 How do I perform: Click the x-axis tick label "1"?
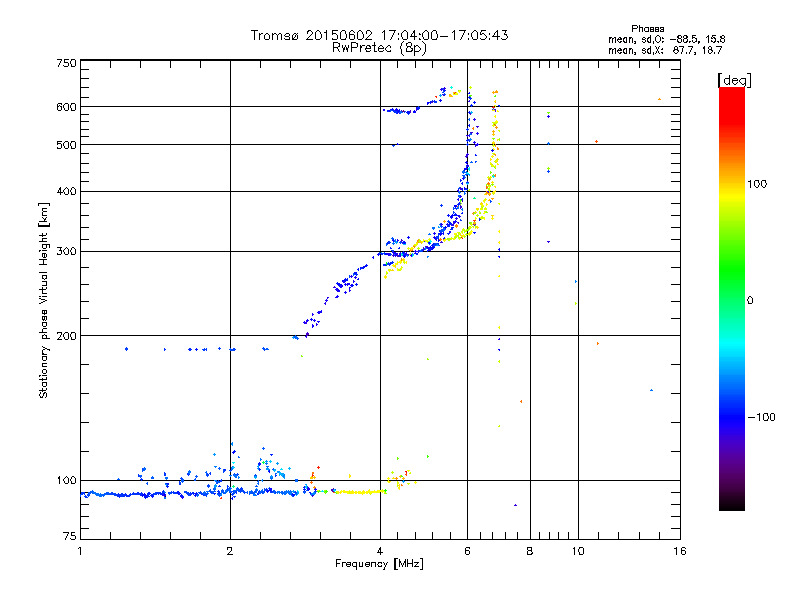[x=80, y=551]
